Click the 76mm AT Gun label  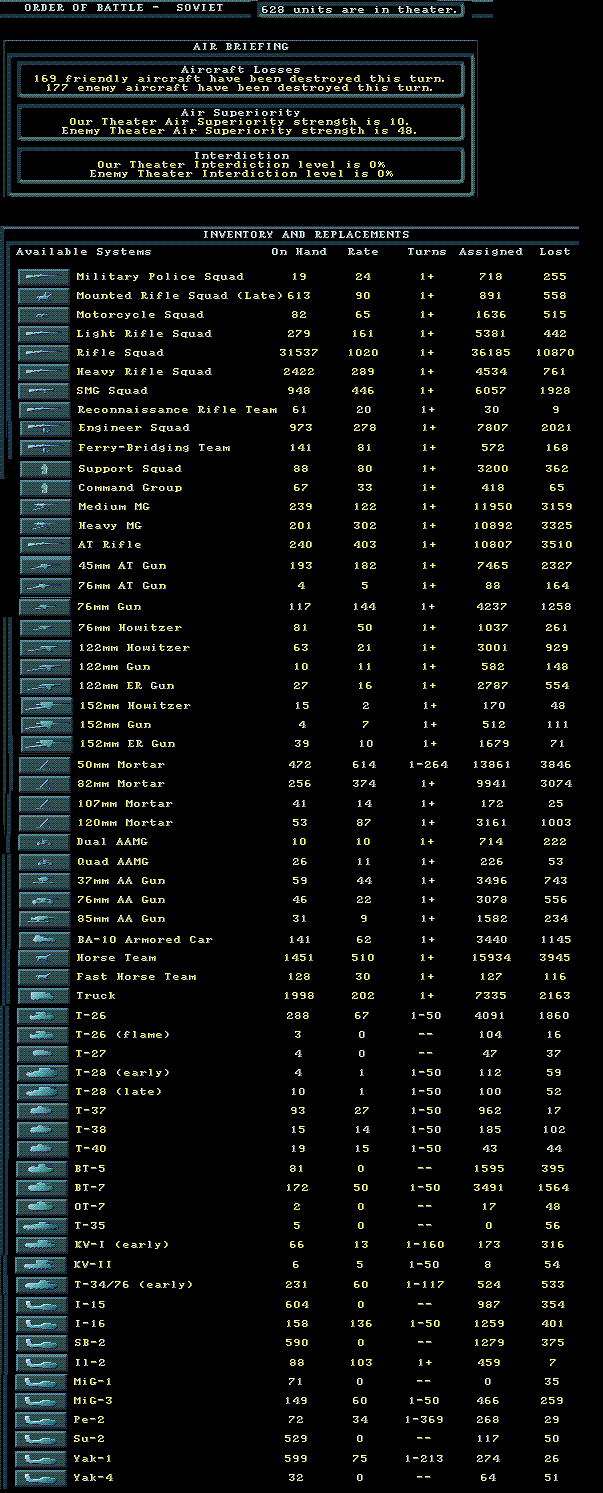pos(122,586)
